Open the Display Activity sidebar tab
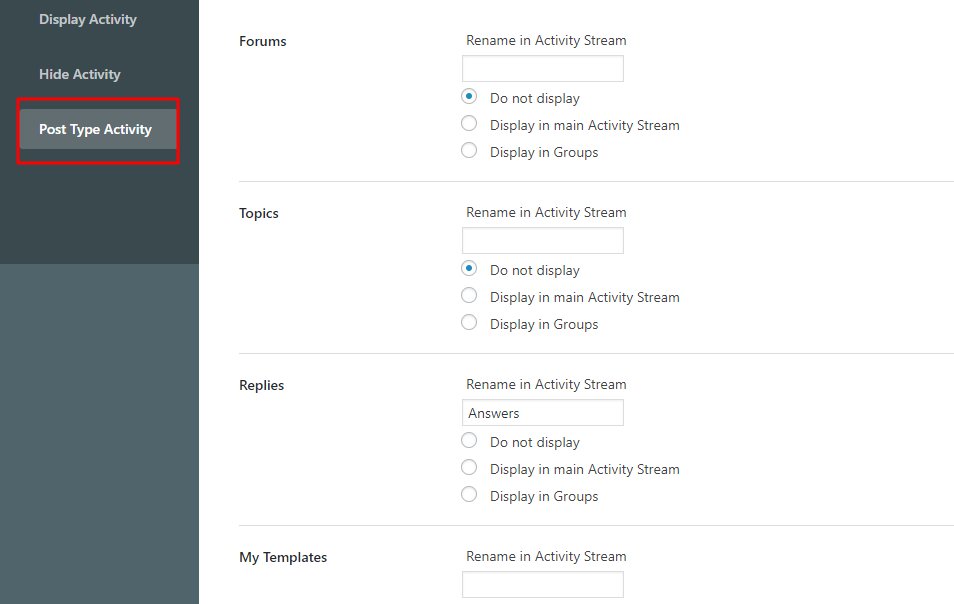954x604 pixels. 88,19
